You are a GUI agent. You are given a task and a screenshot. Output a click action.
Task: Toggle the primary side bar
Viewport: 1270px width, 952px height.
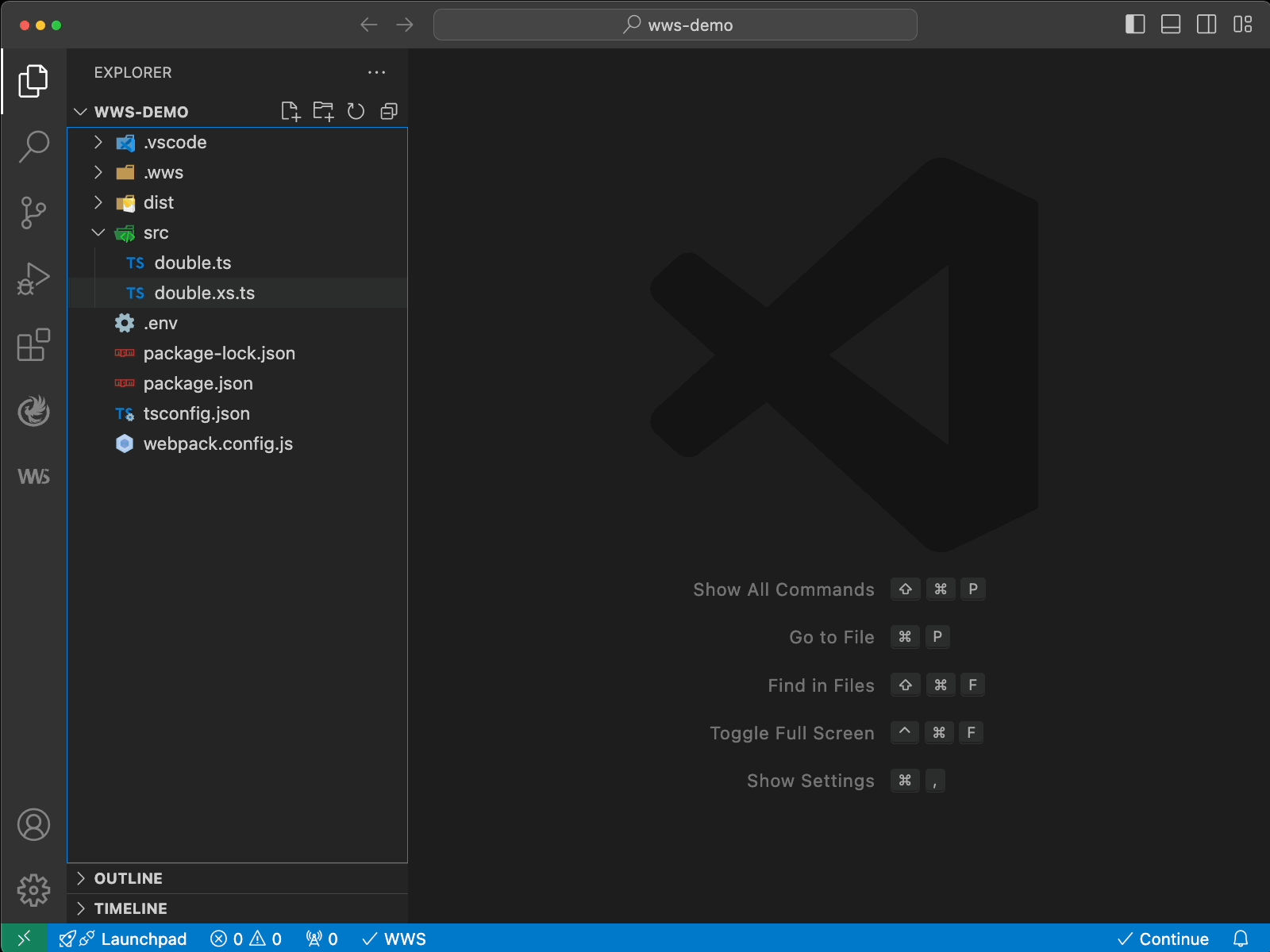coord(1135,25)
